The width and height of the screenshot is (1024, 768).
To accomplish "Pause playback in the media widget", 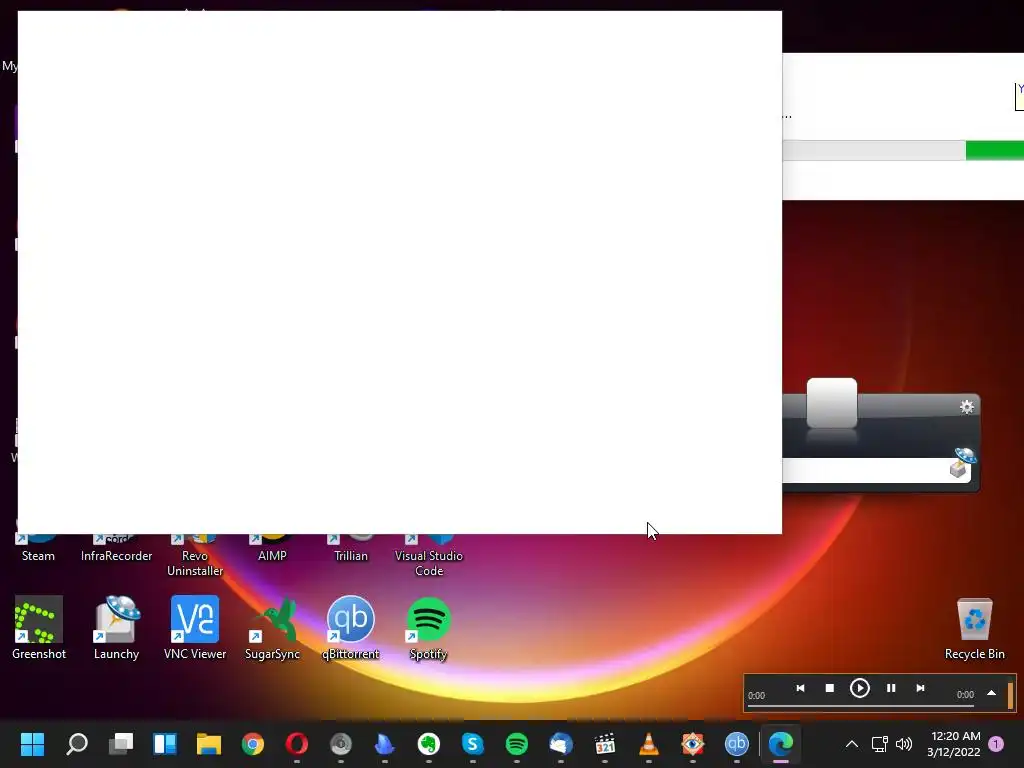I will [x=891, y=688].
